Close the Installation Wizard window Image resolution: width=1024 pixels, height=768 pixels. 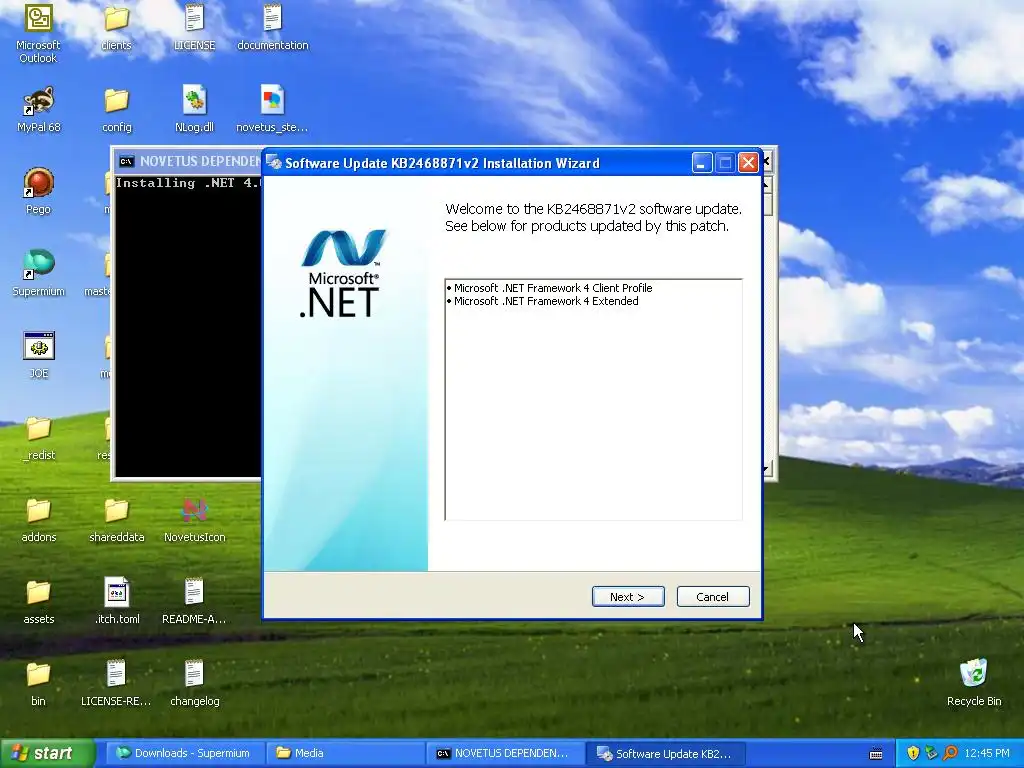pos(748,163)
